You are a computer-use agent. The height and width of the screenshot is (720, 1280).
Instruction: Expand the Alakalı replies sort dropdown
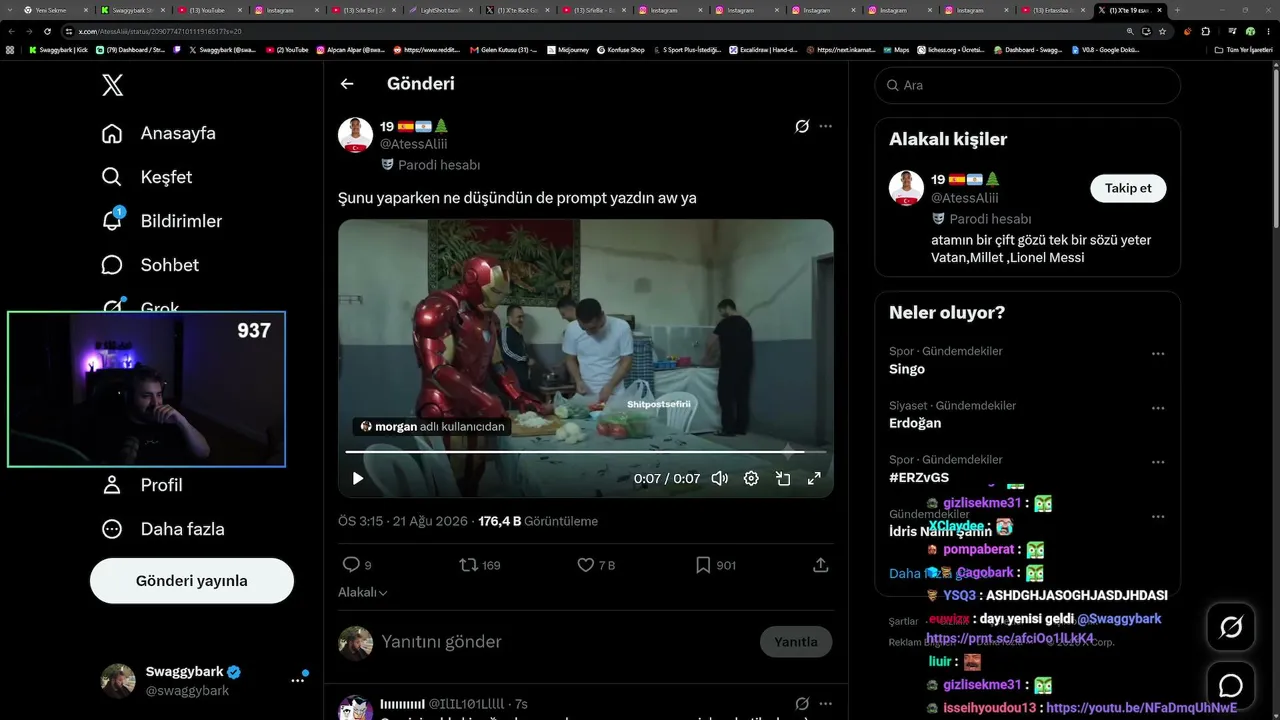pyautogui.click(x=363, y=592)
